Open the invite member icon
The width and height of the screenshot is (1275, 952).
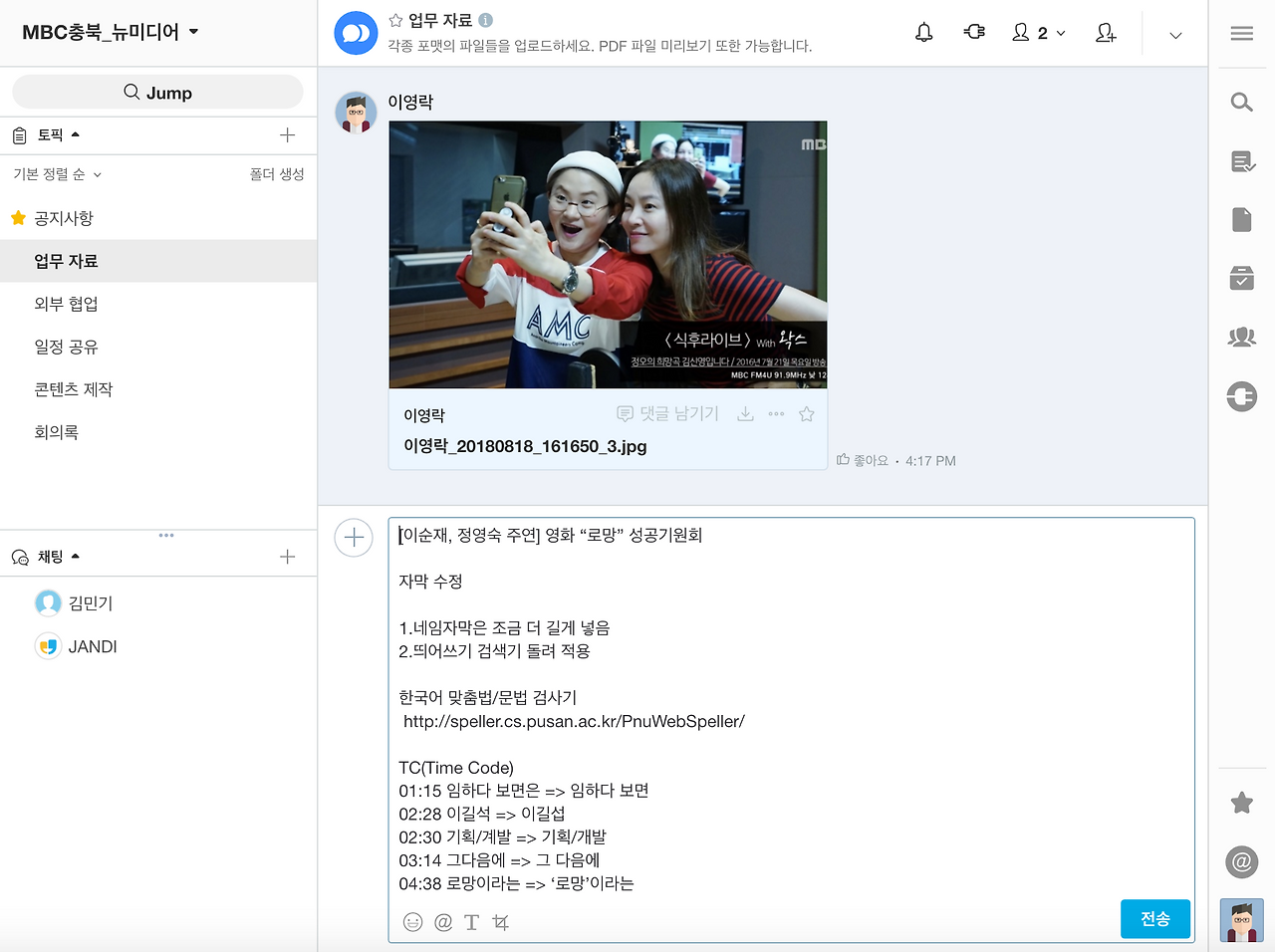(x=1106, y=33)
